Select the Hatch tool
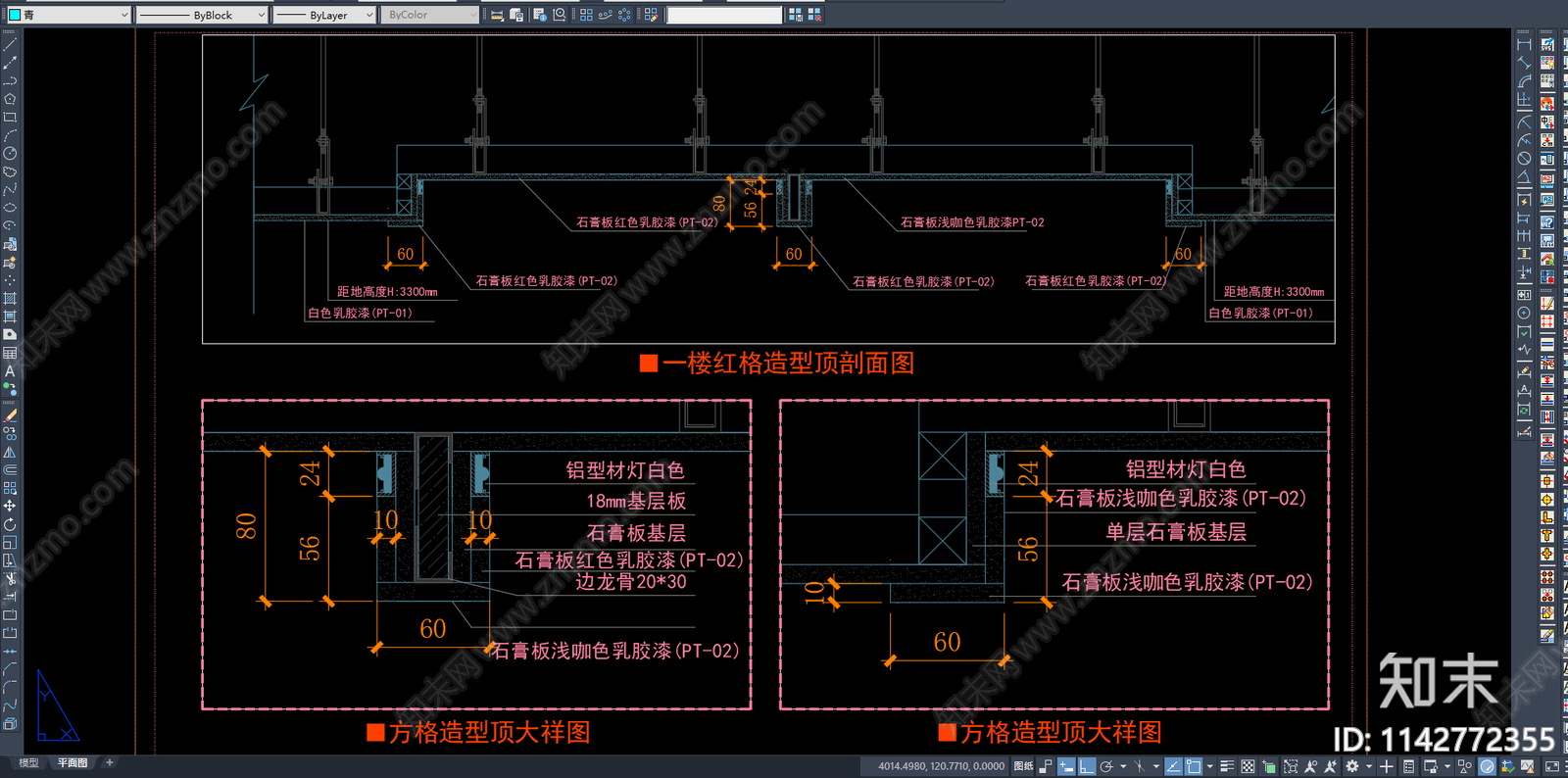Viewport: 1568px width, 778px height. 10,298
